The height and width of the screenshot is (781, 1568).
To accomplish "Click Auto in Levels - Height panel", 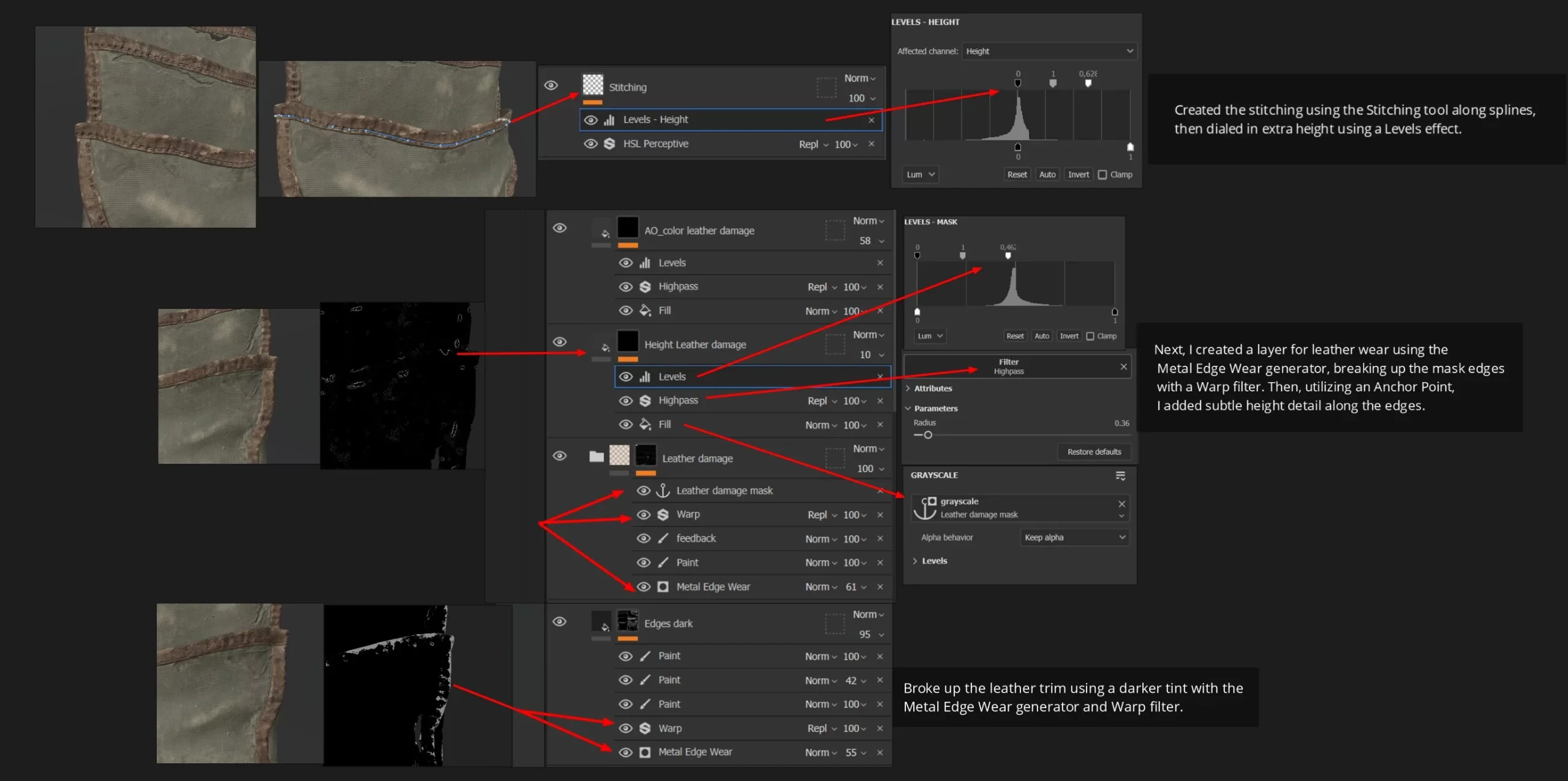I will tap(1047, 175).
